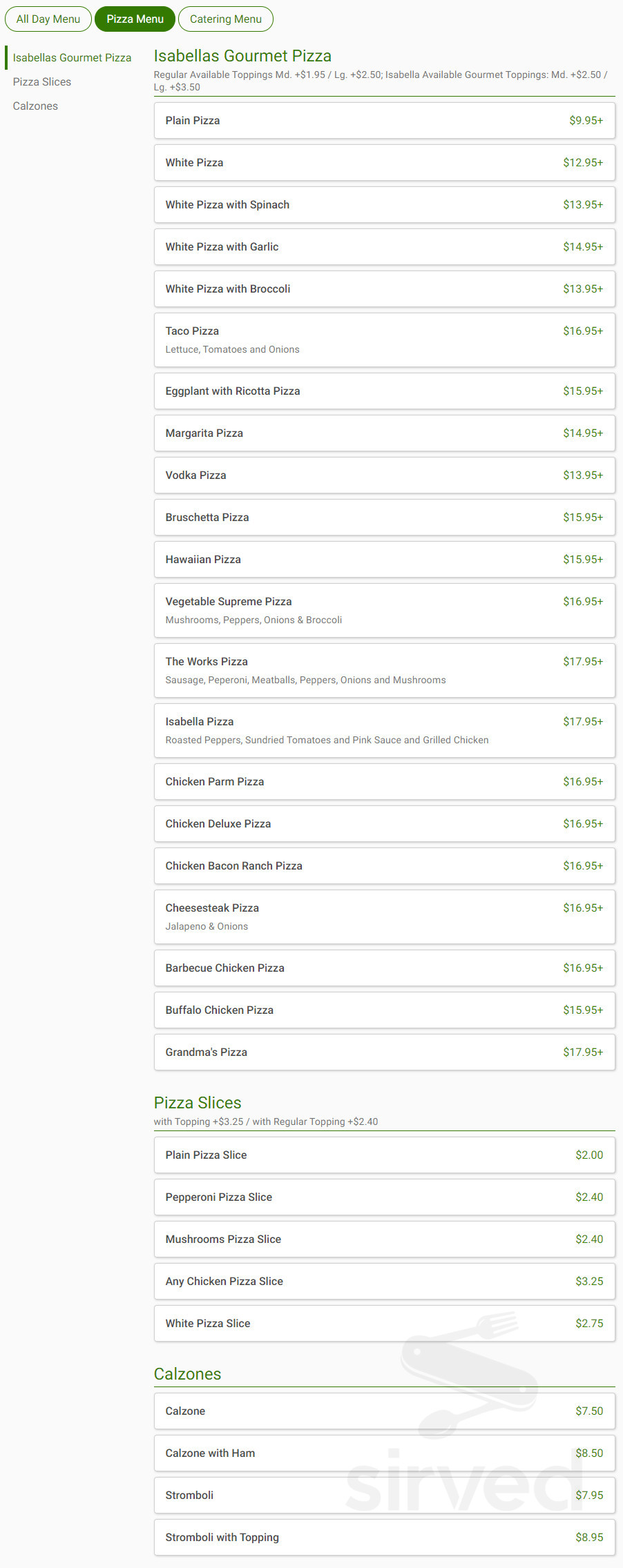Select the Stromboli with Topping entry
Screen dimensions: 623x1568
pyautogui.click(x=384, y=1538)
